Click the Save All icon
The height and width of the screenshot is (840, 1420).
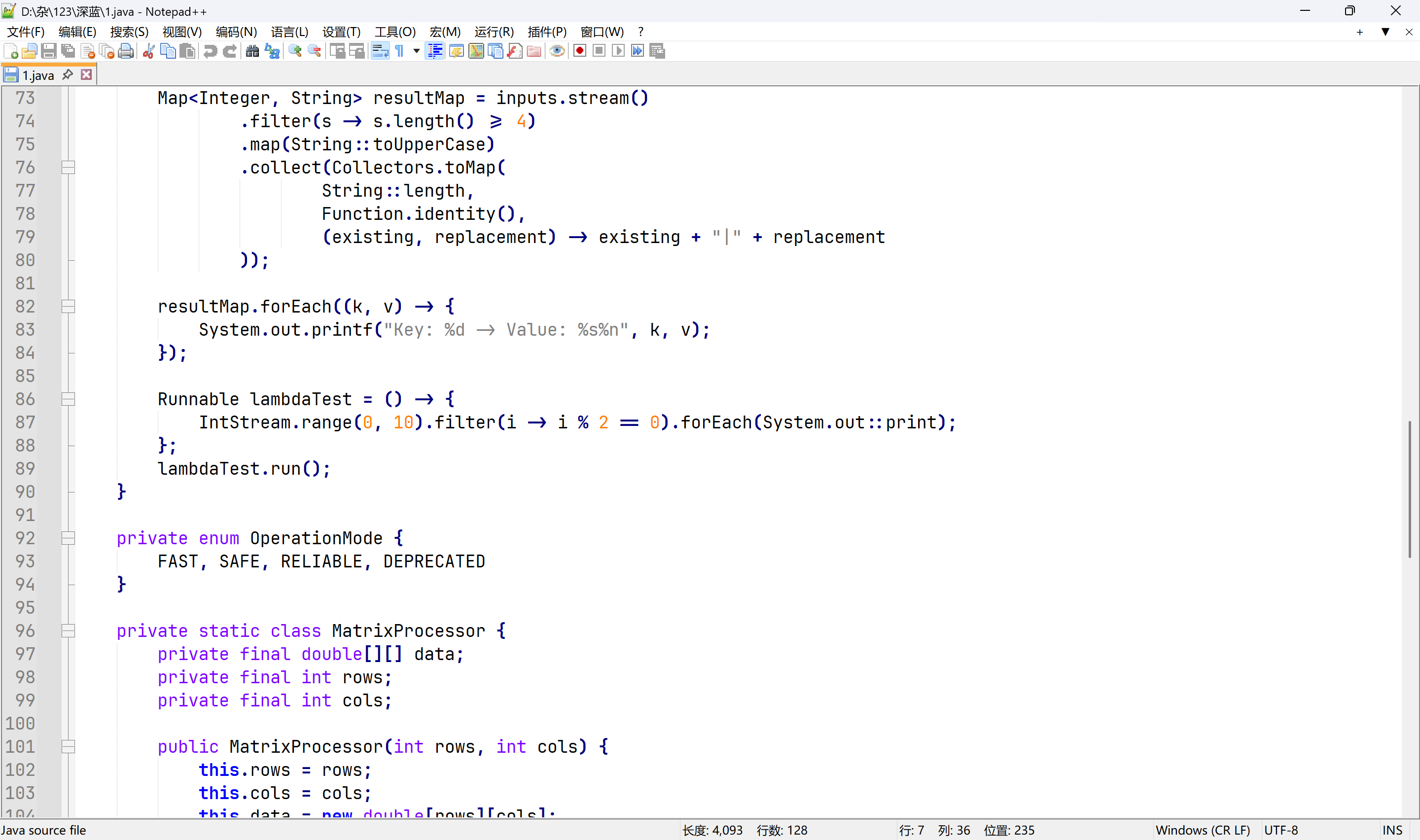68,51
